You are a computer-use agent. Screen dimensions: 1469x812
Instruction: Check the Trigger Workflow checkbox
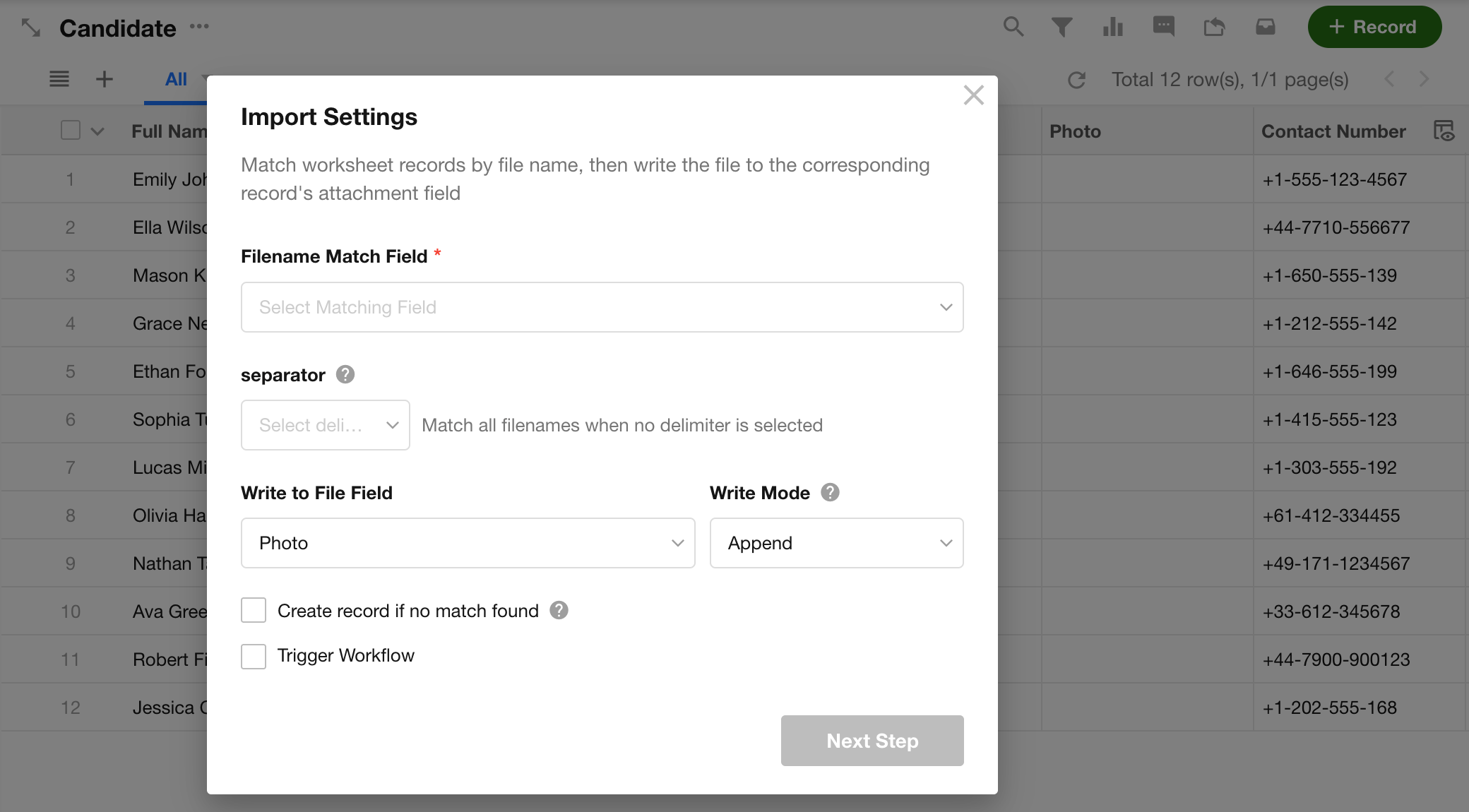pyautogui.click(x=254, y=656)
